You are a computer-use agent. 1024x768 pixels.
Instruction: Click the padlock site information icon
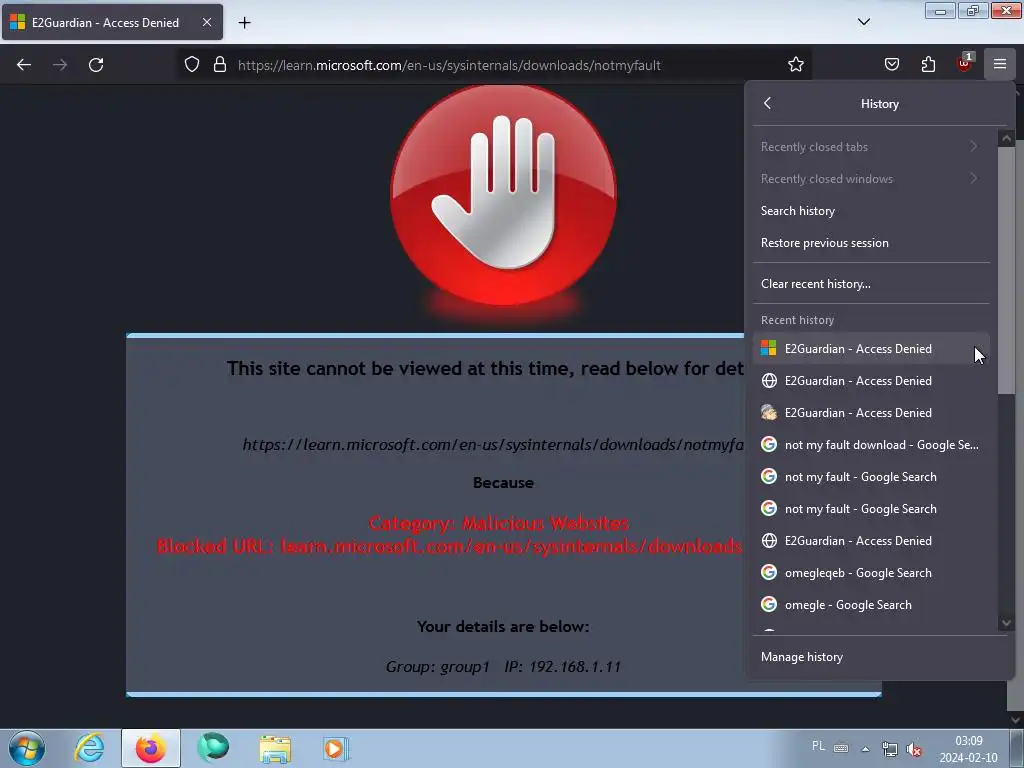(220, 65)
